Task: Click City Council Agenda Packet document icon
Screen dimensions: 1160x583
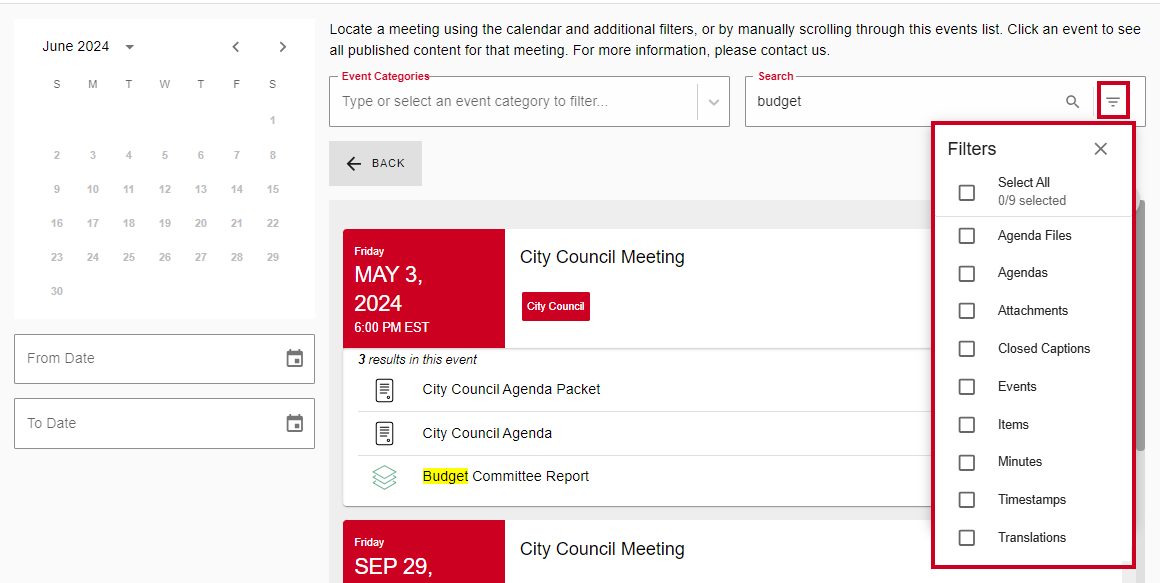Action: pyautogui.click(x=385, y=390)
